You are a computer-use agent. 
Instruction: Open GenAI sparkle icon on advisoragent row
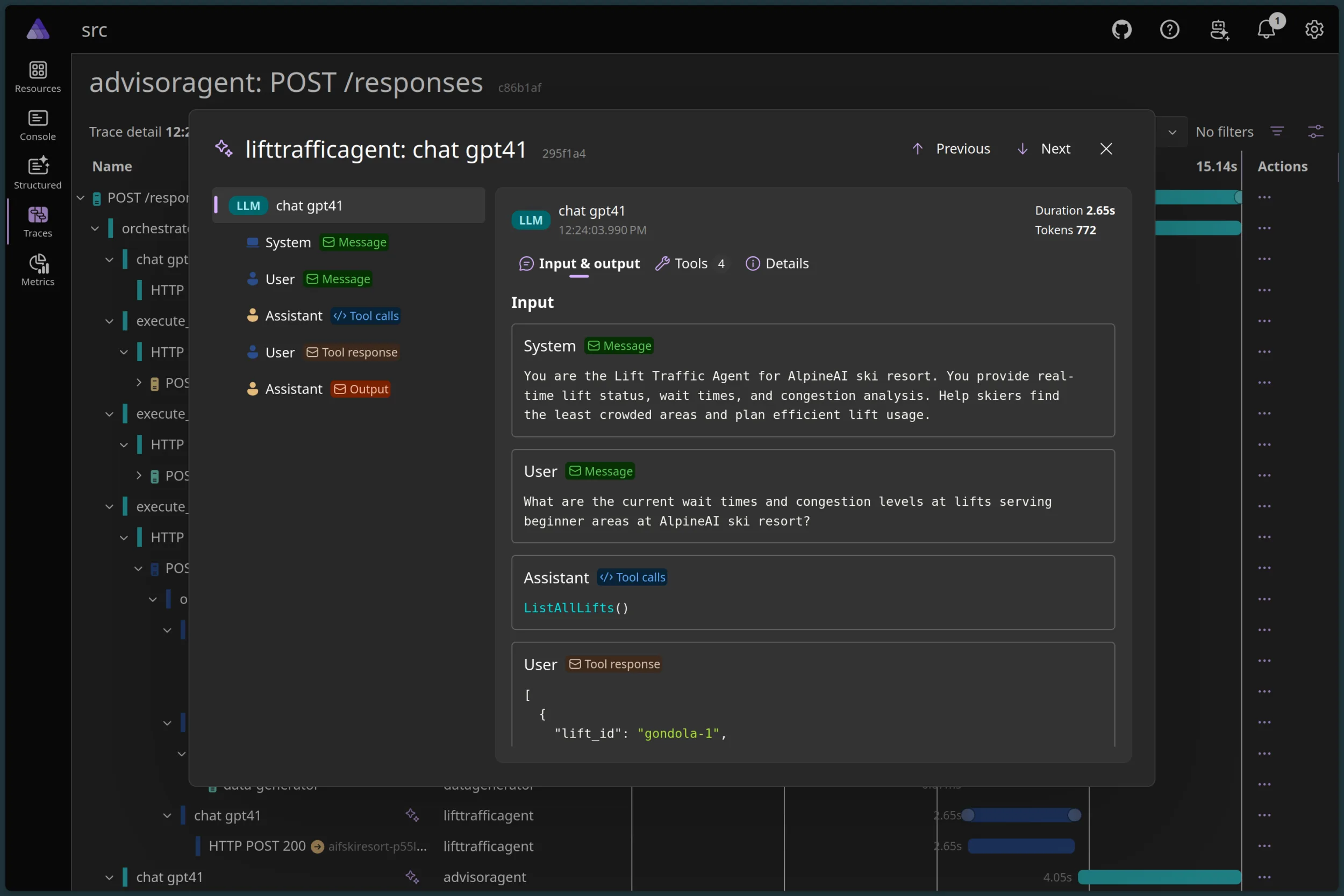[x=412, y=877]
